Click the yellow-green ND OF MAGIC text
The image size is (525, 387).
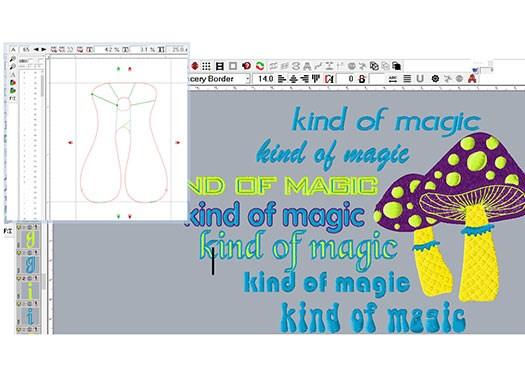pos(282,185)
